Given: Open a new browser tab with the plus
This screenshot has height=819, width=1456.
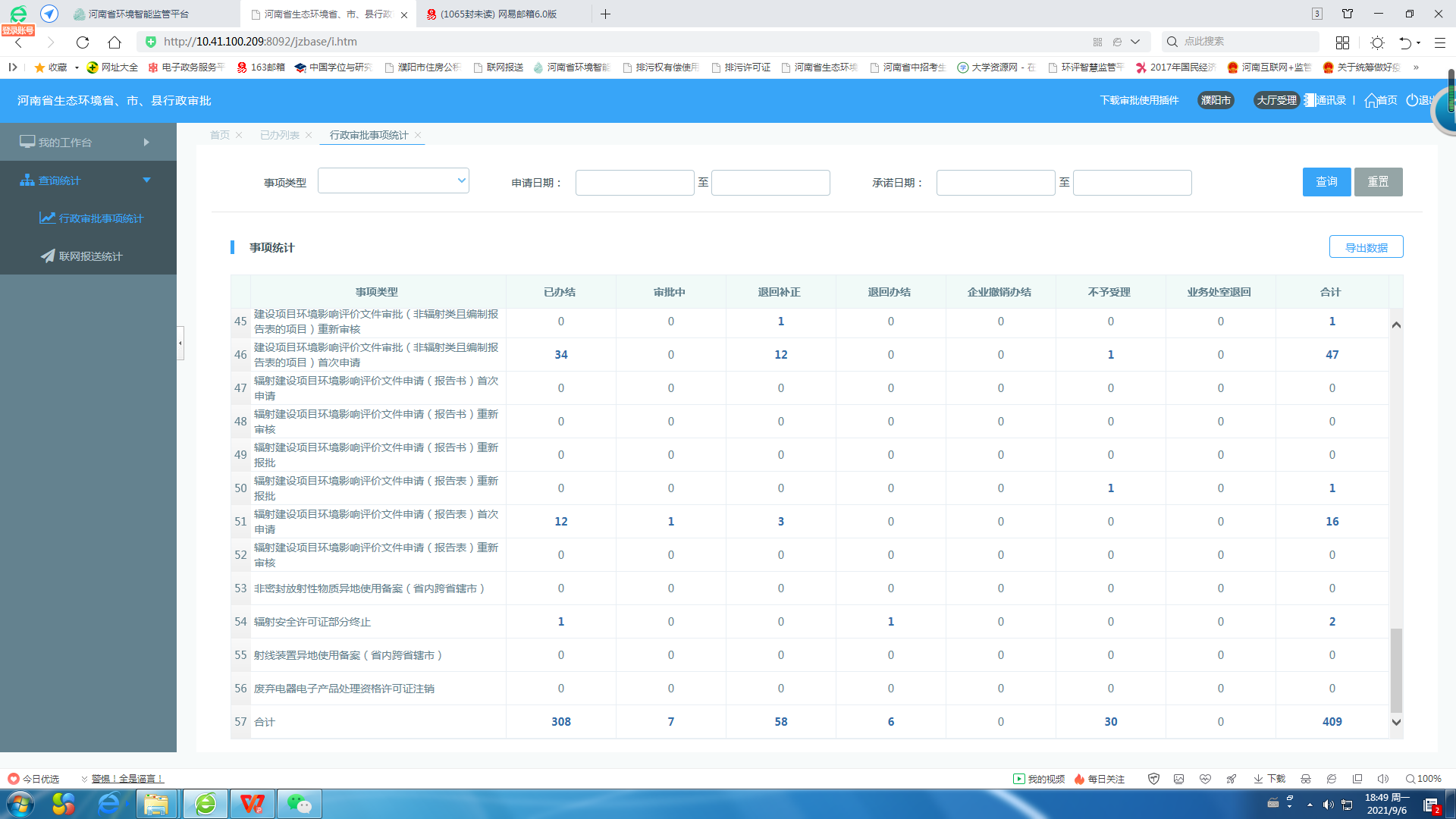Looking at the screenshot, I should click(605, 14).
